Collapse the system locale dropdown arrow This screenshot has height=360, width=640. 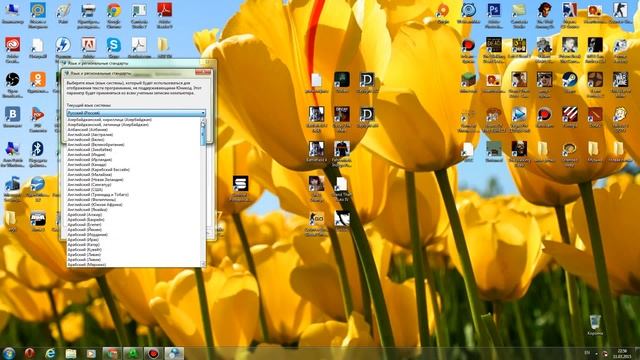pos(203,113)
